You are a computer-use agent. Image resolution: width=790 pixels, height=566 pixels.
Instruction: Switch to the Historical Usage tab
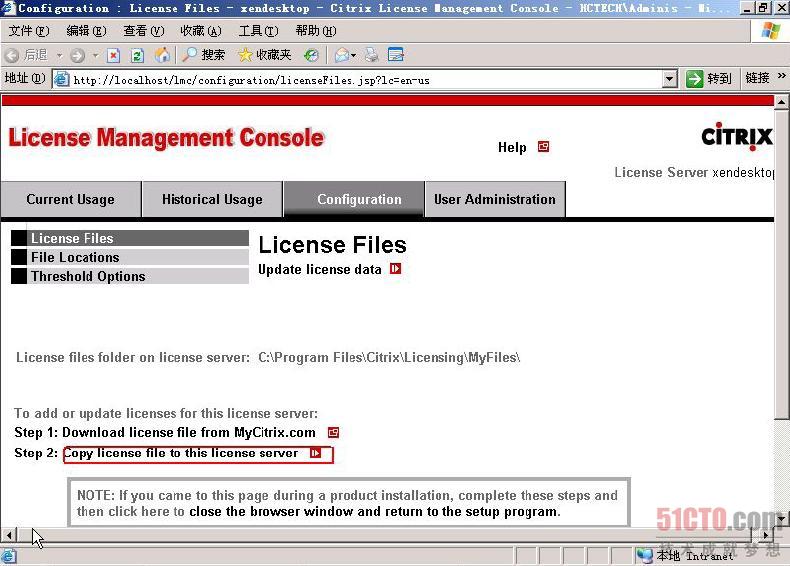[x=212, y=200]
